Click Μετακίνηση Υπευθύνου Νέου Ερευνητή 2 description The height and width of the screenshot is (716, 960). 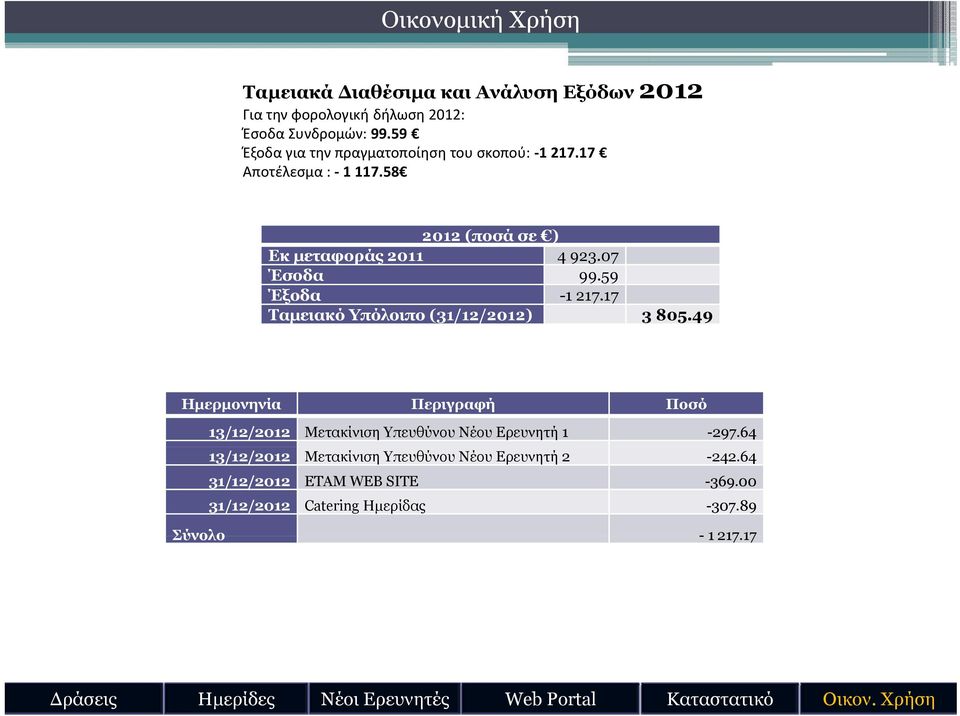click(x=437, y=456)
